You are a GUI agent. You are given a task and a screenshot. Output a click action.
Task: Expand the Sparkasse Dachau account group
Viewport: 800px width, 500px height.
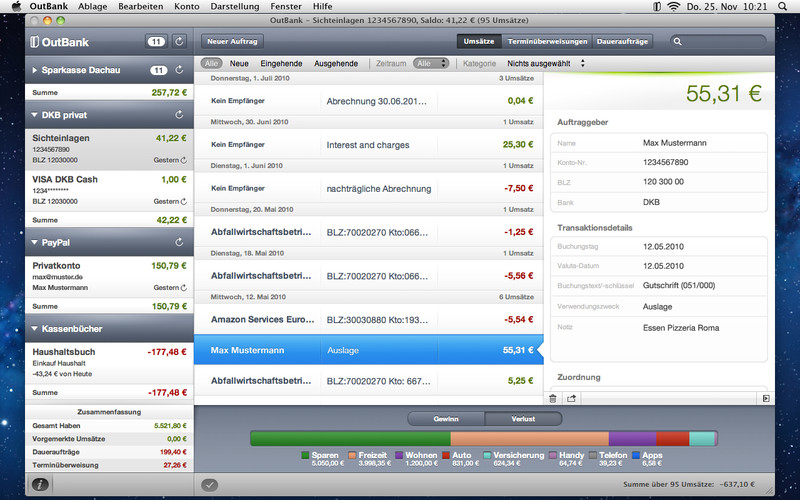[35, 71]
